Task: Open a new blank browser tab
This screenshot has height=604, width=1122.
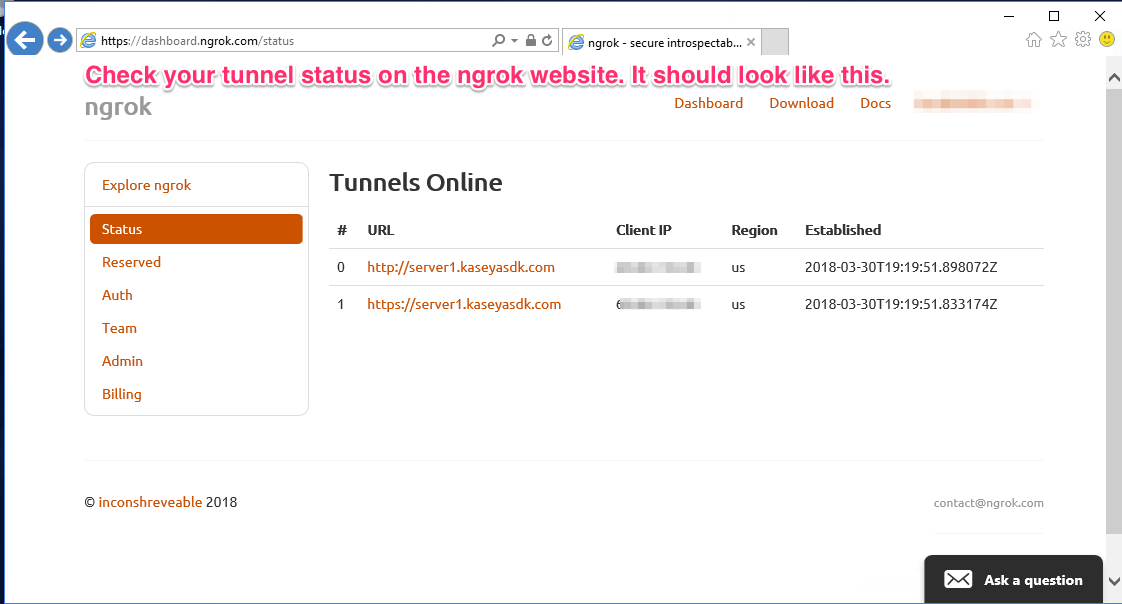Action: 775,42
